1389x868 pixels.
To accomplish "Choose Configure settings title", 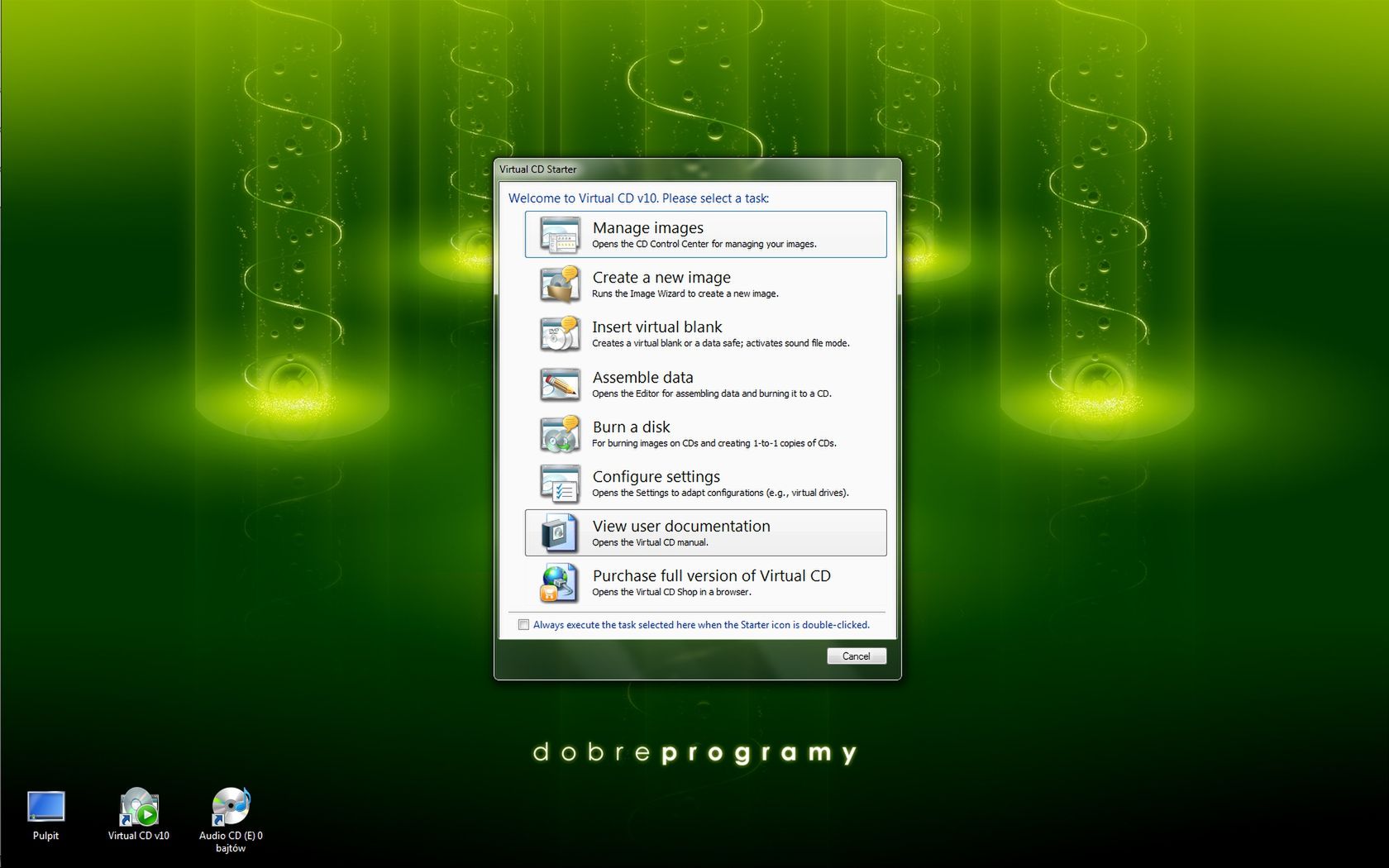I will pyautogui.click(x=656, y=476).
